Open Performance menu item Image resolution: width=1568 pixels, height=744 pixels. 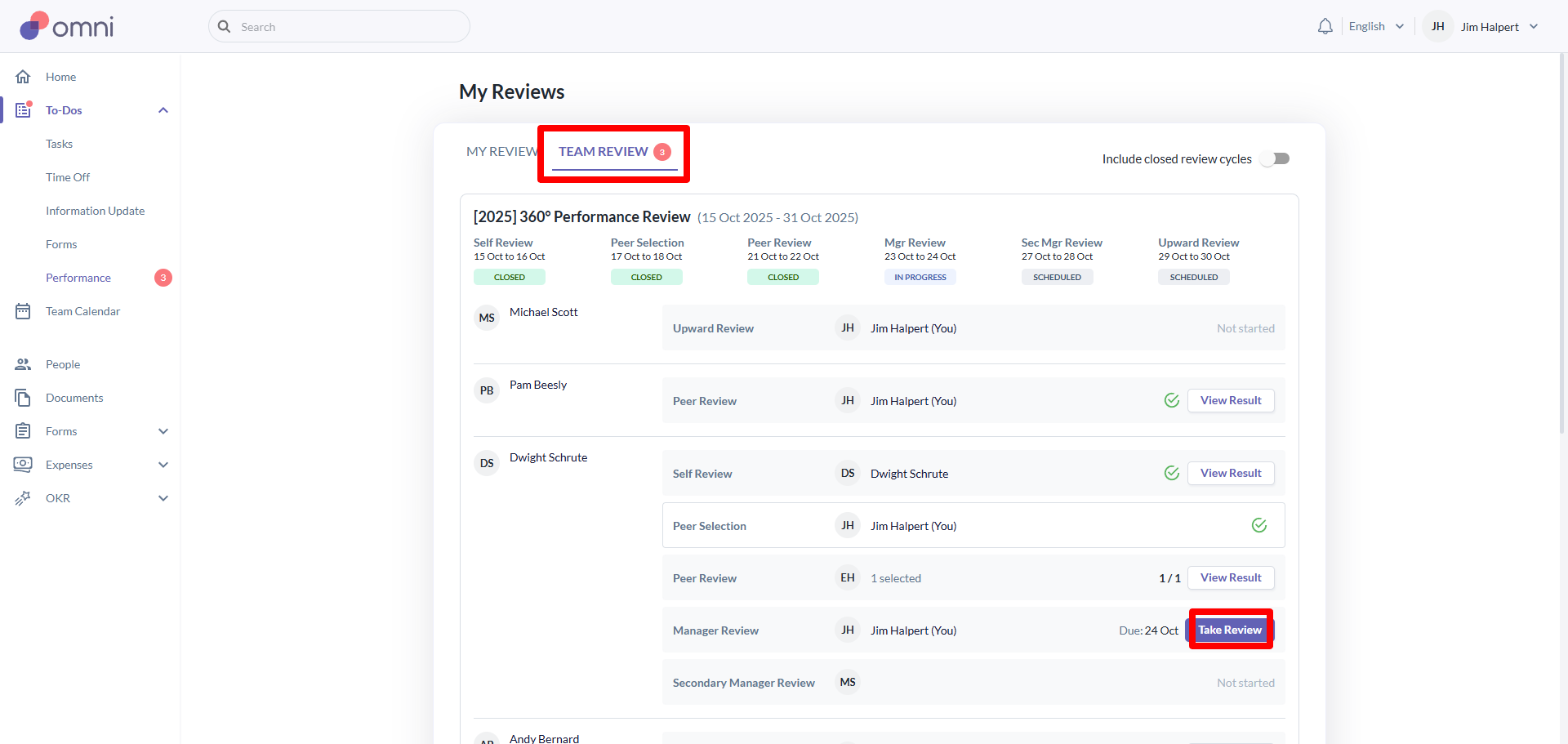pyautogui.click(x=78, y=278)
